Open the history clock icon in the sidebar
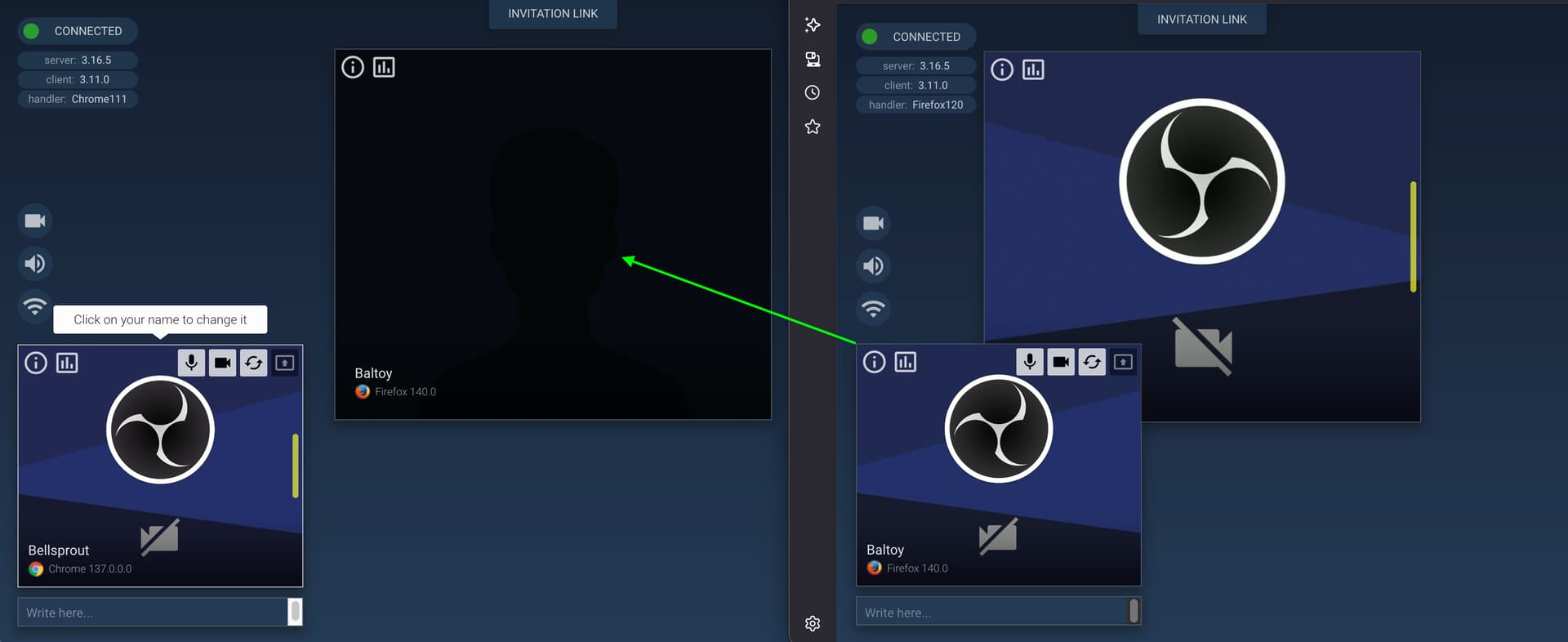This screenshot has height=642, width=1568. [812, 92]
